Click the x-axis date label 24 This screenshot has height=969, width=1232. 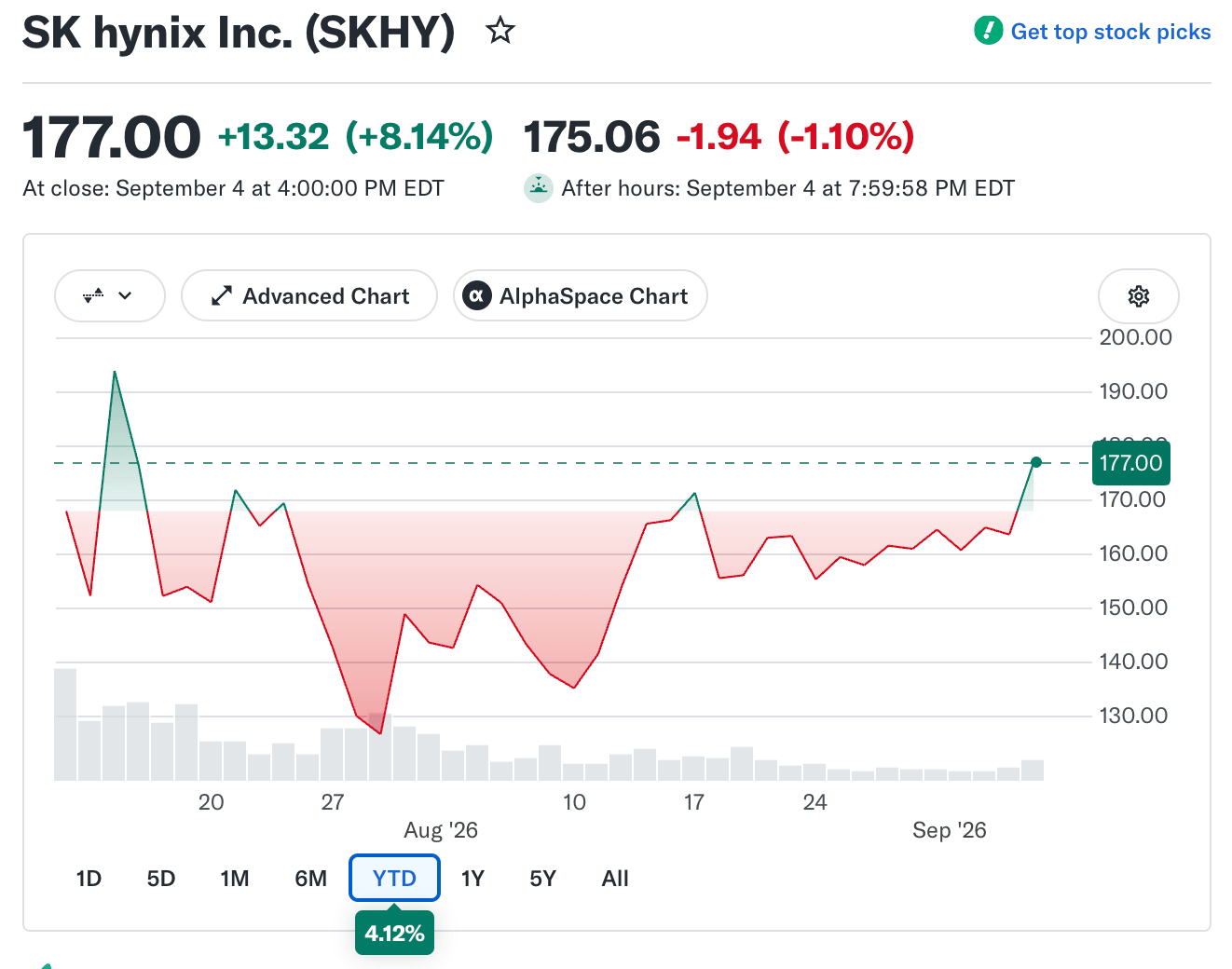[x=814, y=802]
